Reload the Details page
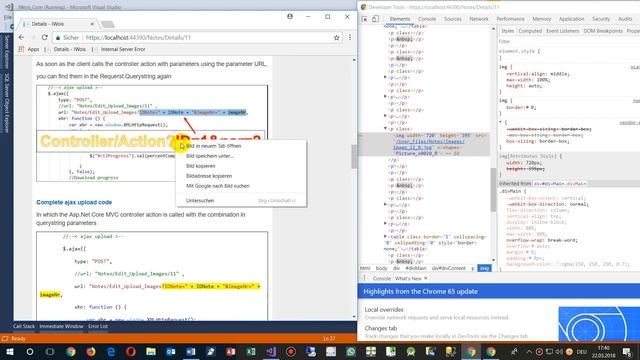Viewport: 640px width, 360px height. pos(44,38)
